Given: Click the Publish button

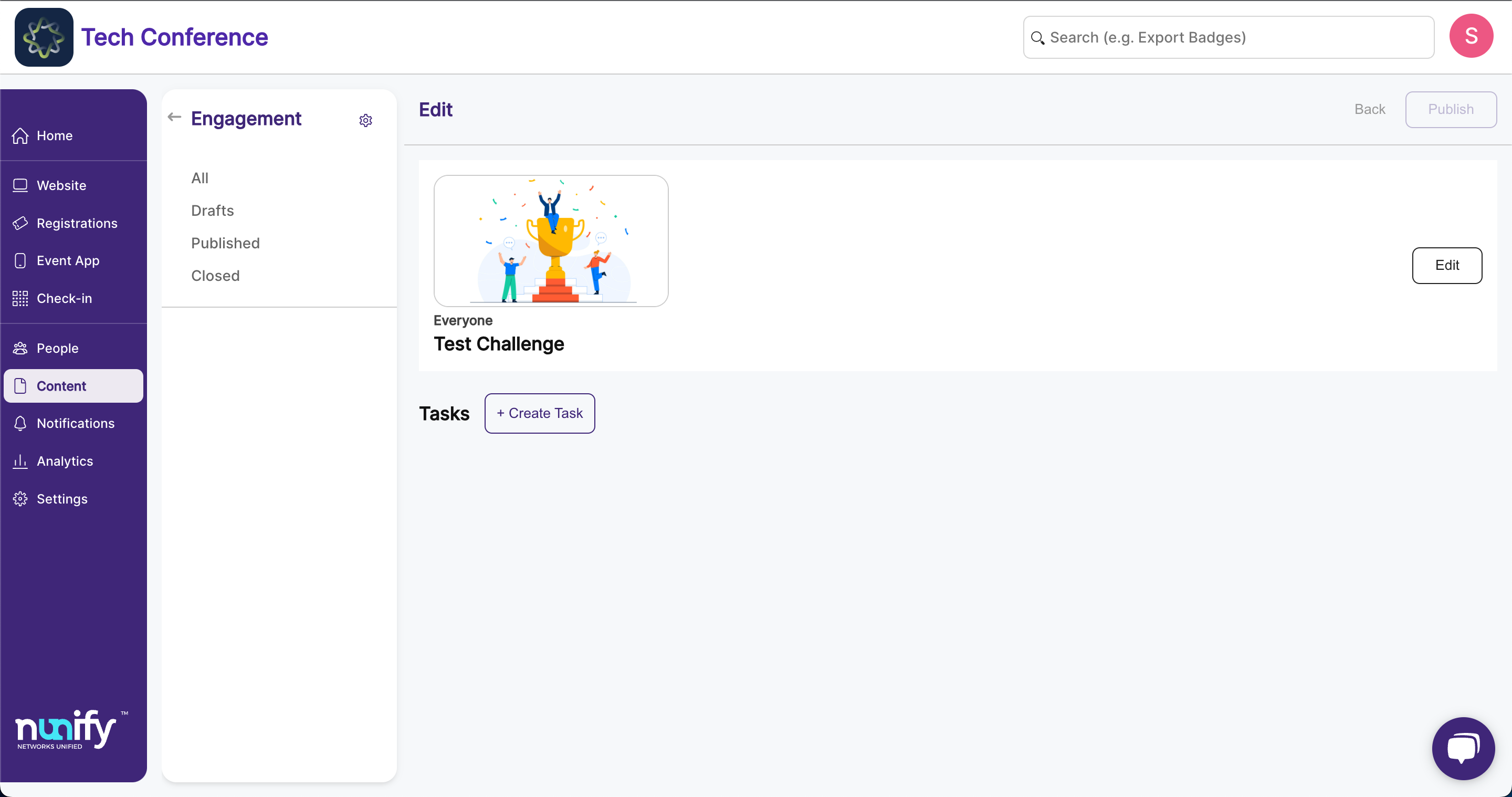Looking at the screenshot, I should tap(1451, 109).
